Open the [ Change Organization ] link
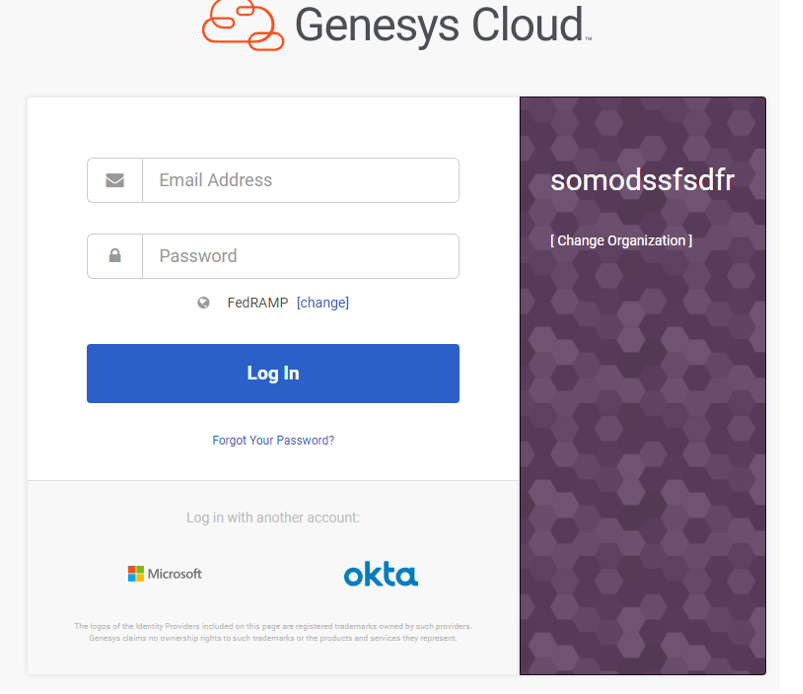The image size is (803, 694). coord(621,241)
